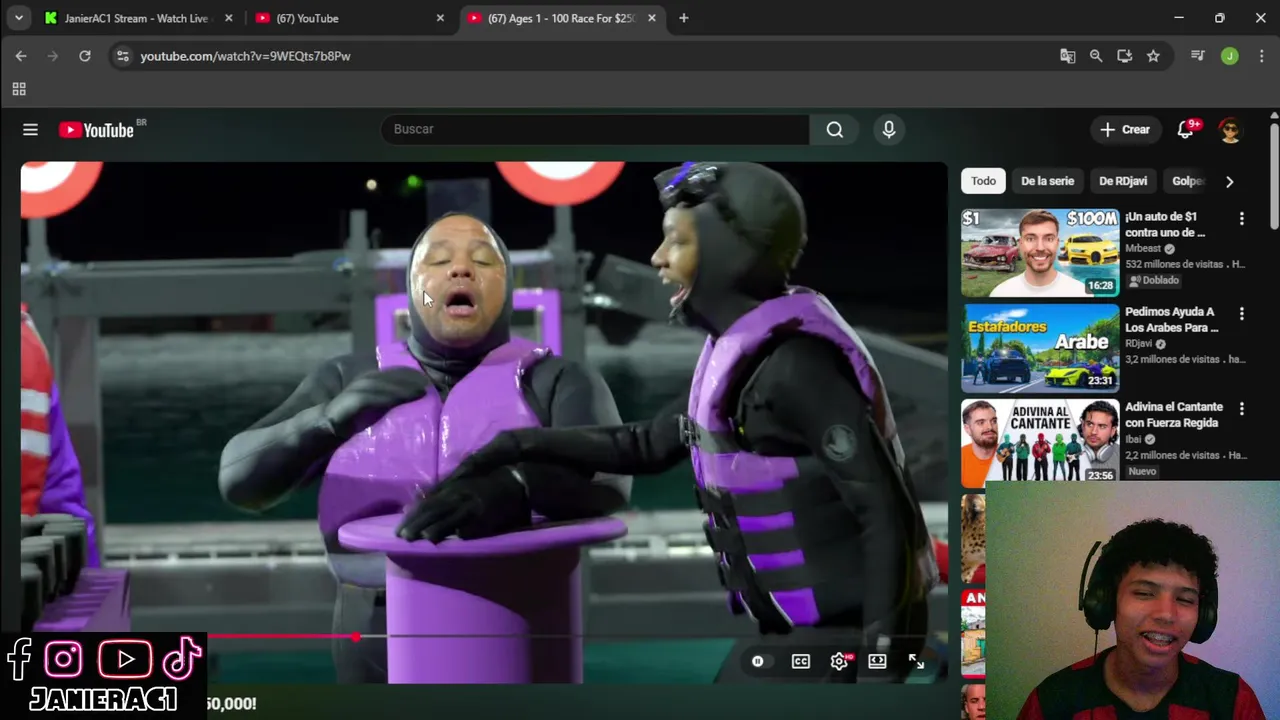The height and width of the screenshot is (720, 1280).
Task: Close the Ages 1 - 100 Race tab
Action: coord(652,18)
